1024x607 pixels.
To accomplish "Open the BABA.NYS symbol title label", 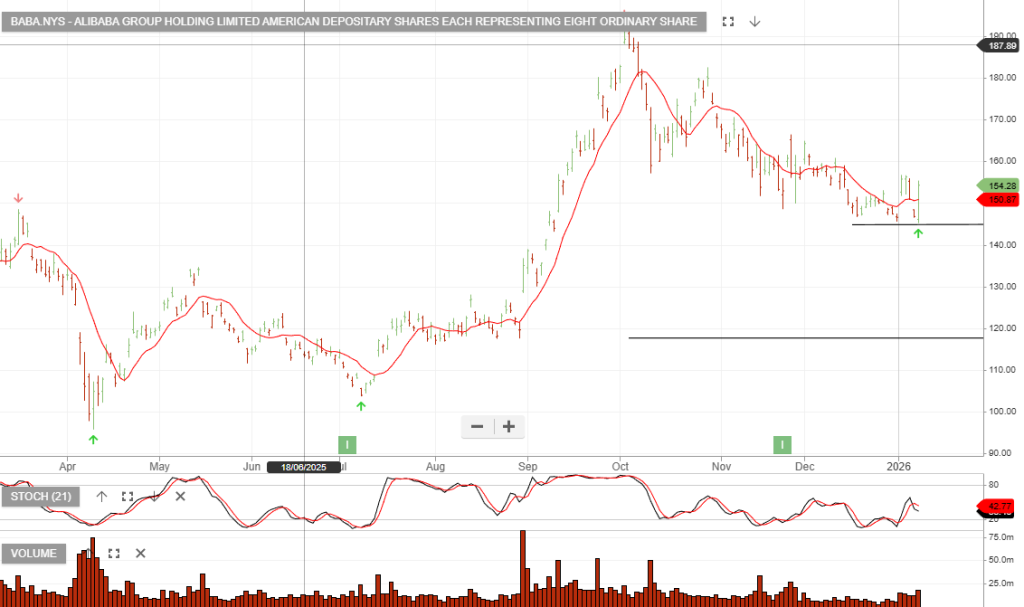I will (x=354, y=21).
